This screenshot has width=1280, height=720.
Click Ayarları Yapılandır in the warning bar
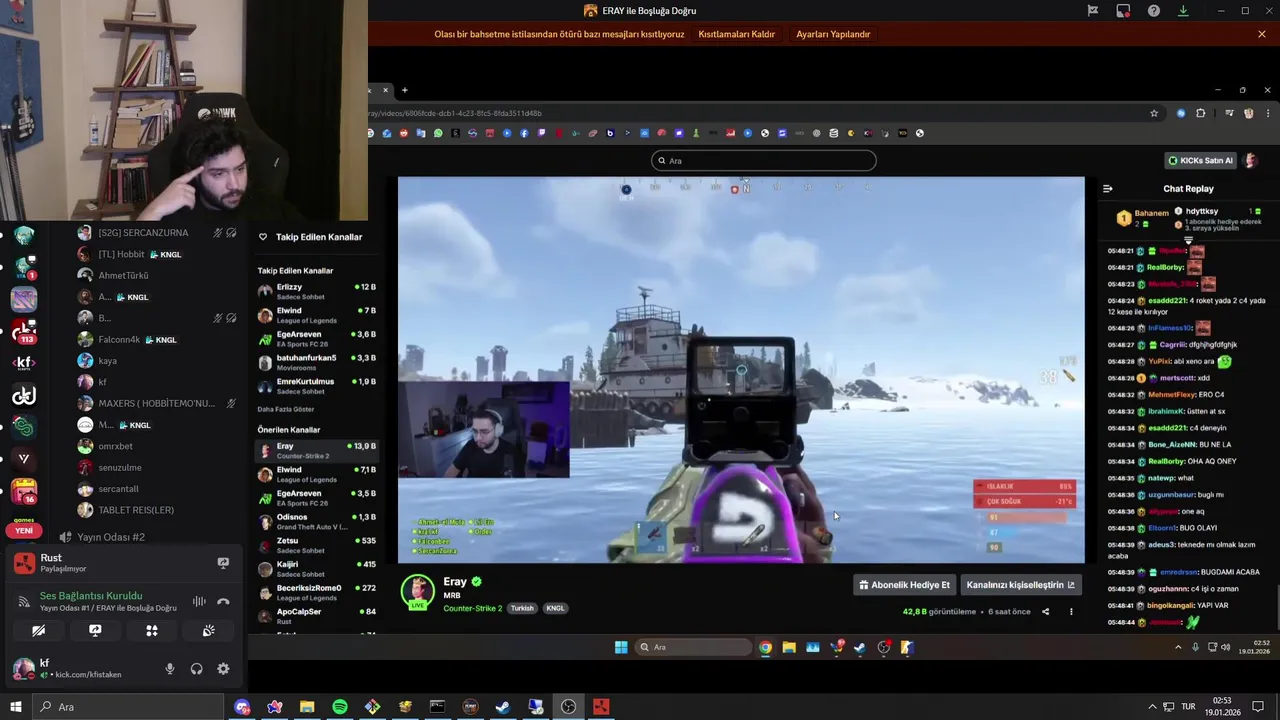point(833,34)
